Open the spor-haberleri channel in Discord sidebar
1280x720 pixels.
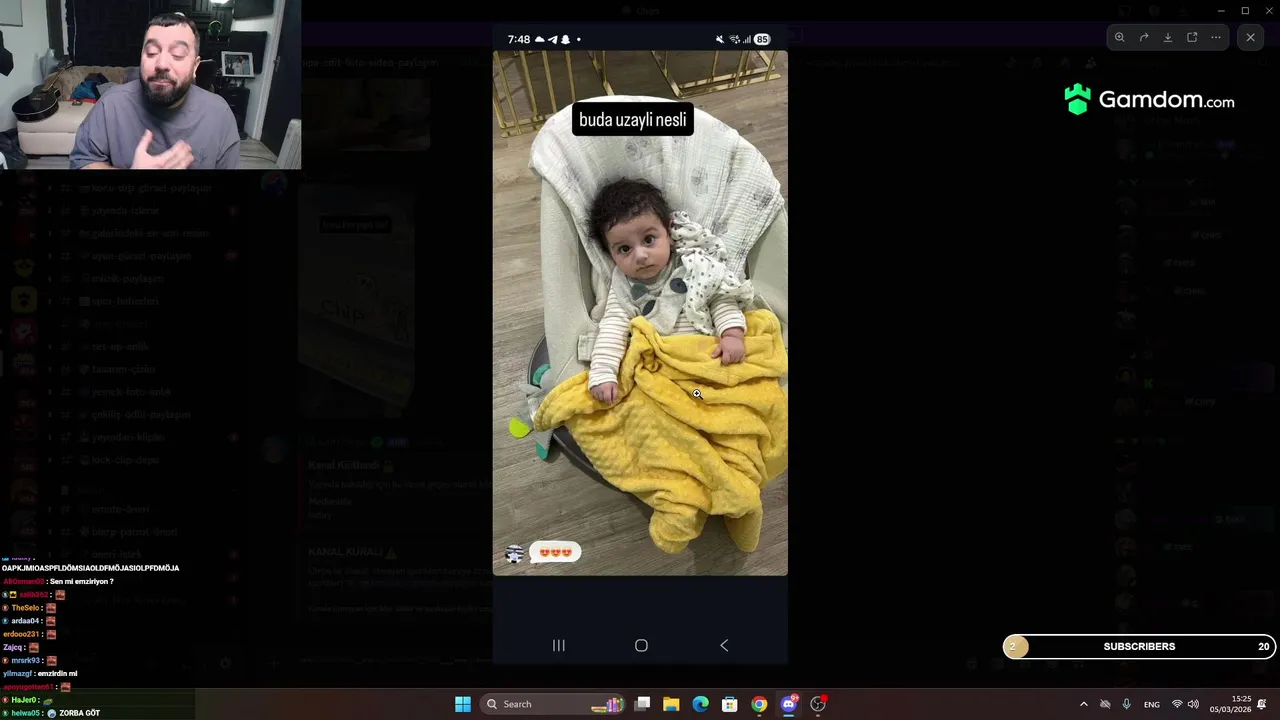pyautogui.click(x=125, y=301)
